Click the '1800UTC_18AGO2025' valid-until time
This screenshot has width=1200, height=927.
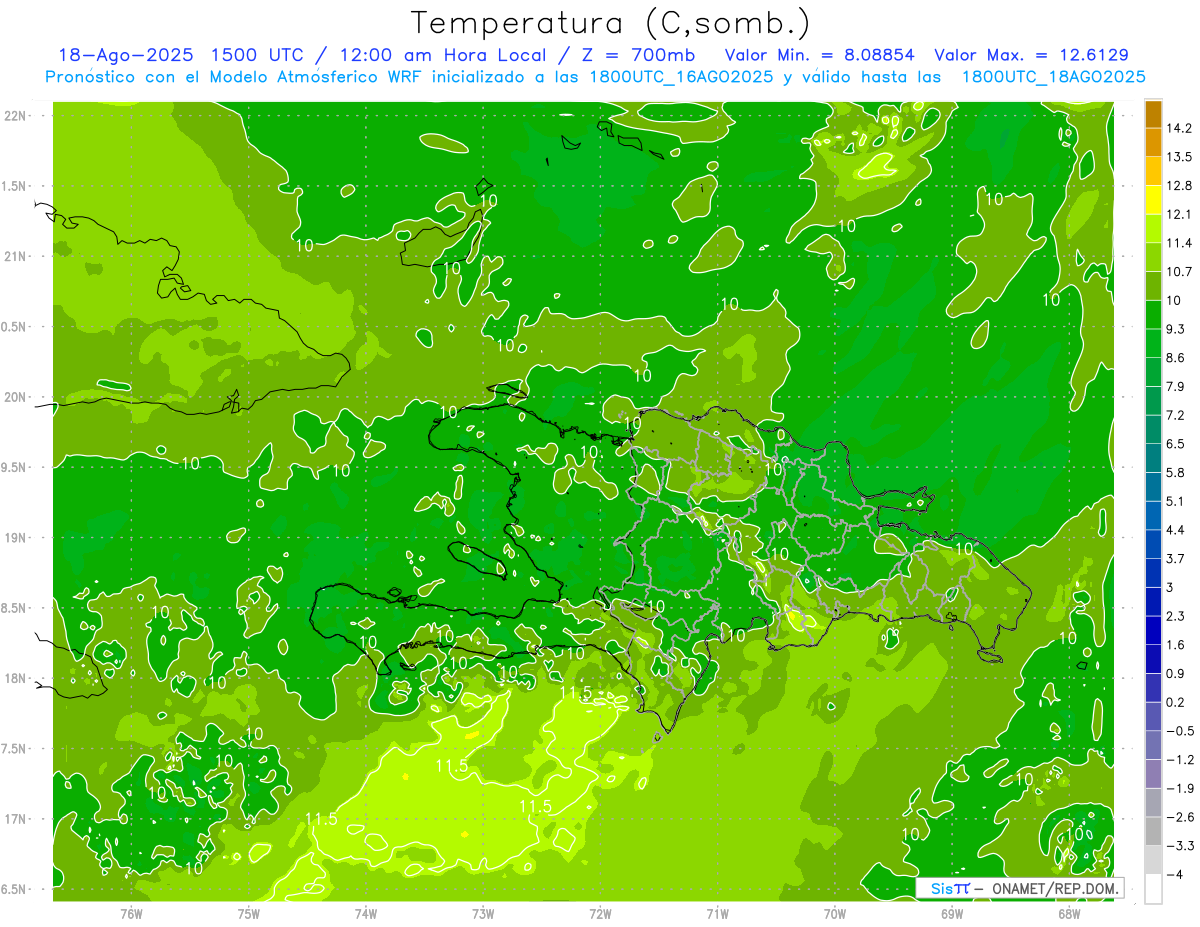tap(1053, 76)
